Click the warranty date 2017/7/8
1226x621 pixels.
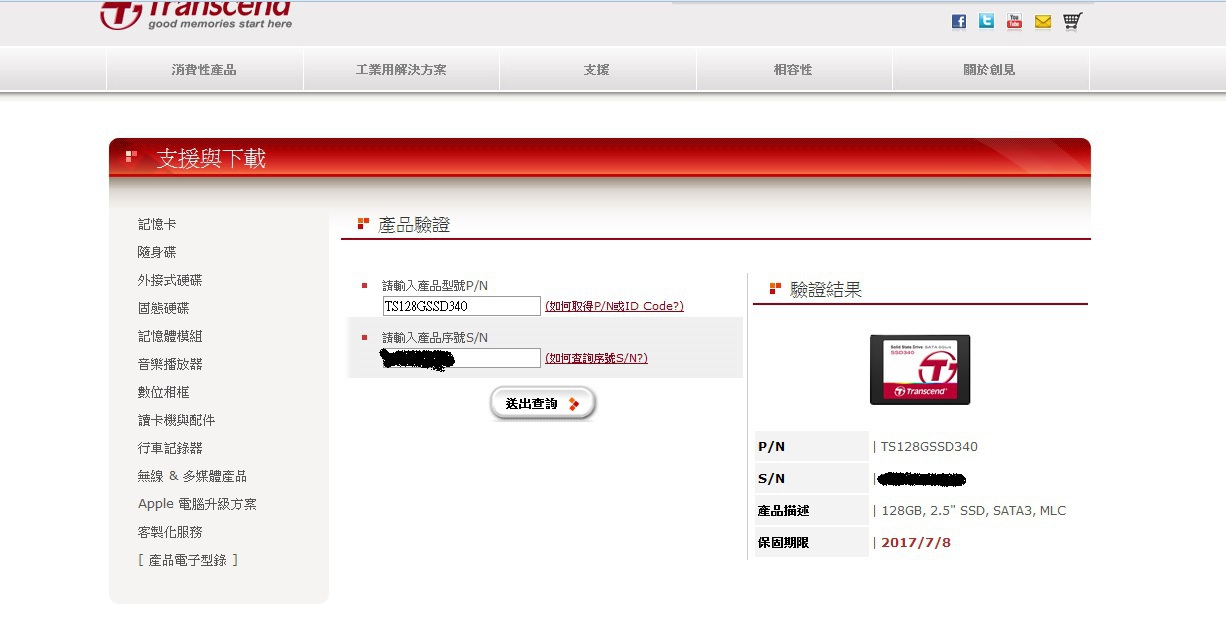916,543
